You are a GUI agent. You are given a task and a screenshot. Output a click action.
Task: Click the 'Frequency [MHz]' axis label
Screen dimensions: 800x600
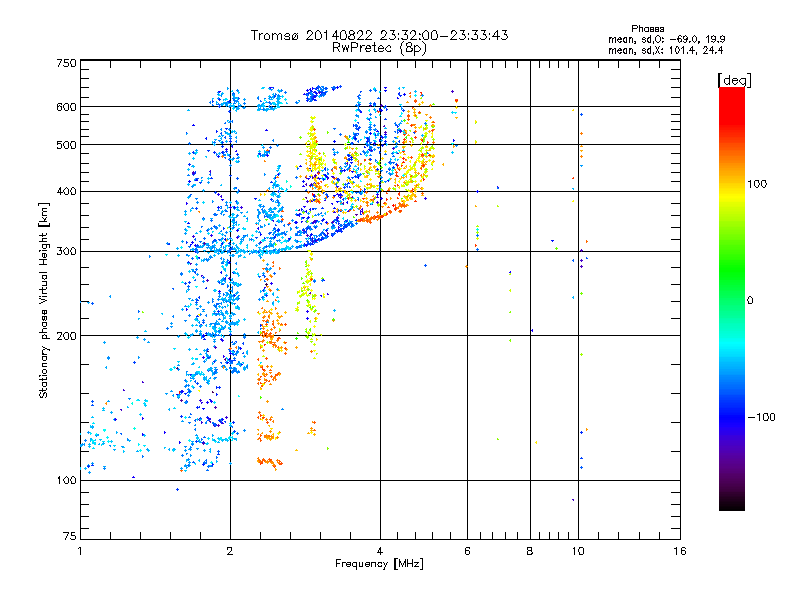point(379,564)
